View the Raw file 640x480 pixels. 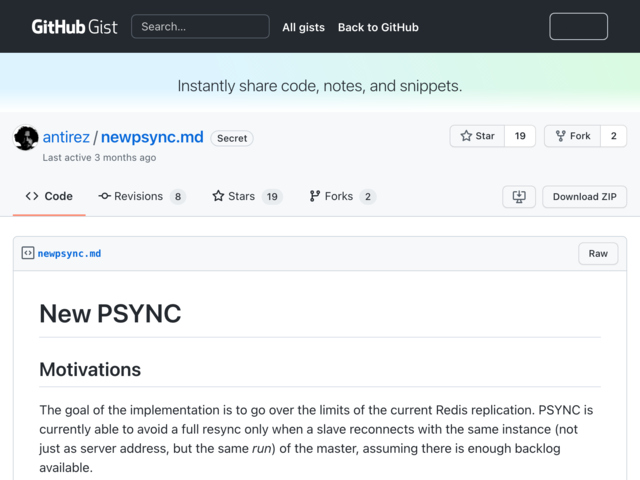coord(598,253)
